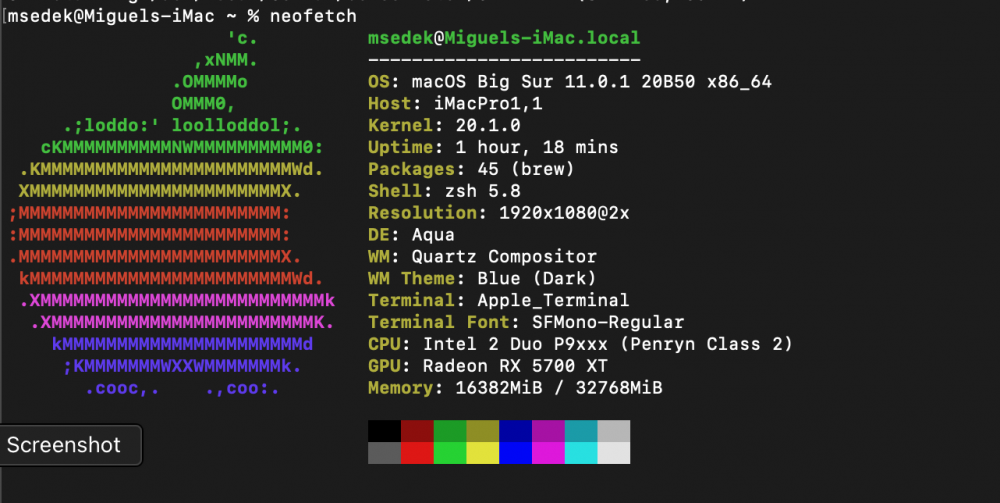
Task: Click the CPU Intel 2 Duo P9xxx line
Action: 580,344
